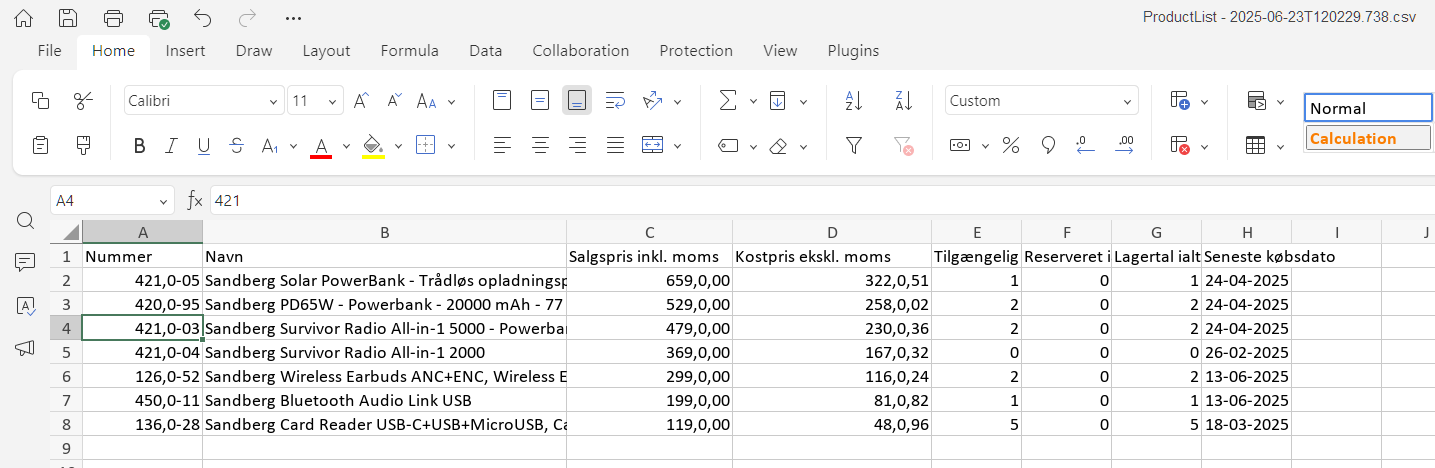The image size is (1435, 468).
Task: Open the Custom number format dropdown
Action: click(1126, 101)
